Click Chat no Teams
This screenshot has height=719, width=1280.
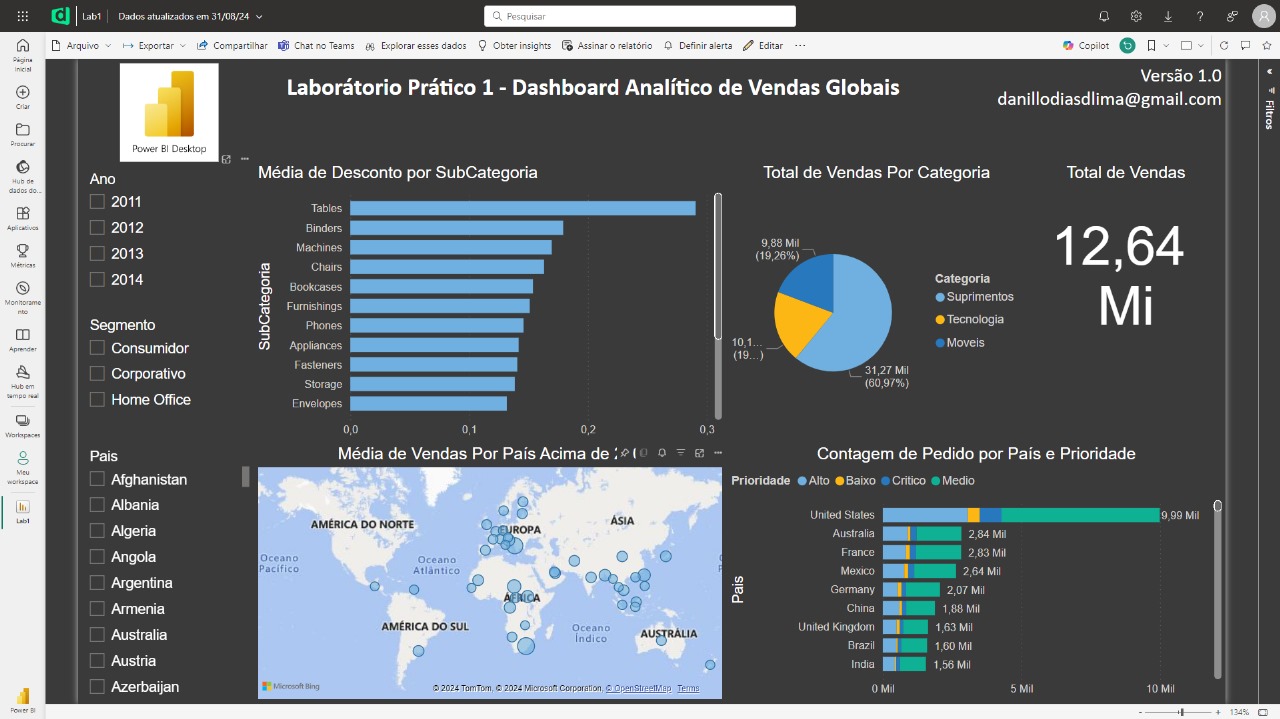[317, 45]
